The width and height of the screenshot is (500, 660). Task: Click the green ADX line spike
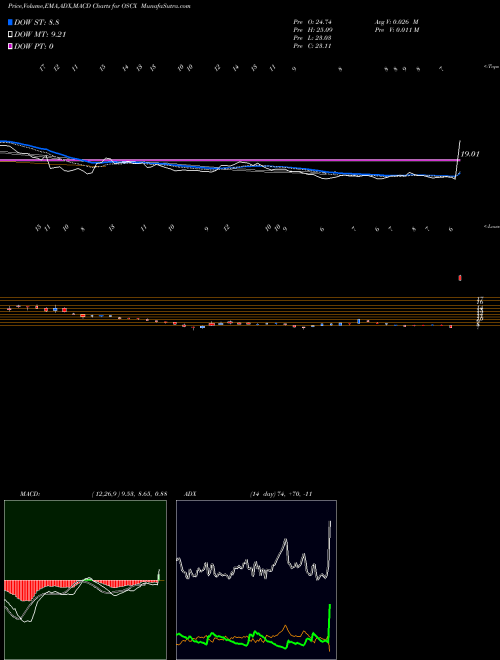[x=330, y=622]
